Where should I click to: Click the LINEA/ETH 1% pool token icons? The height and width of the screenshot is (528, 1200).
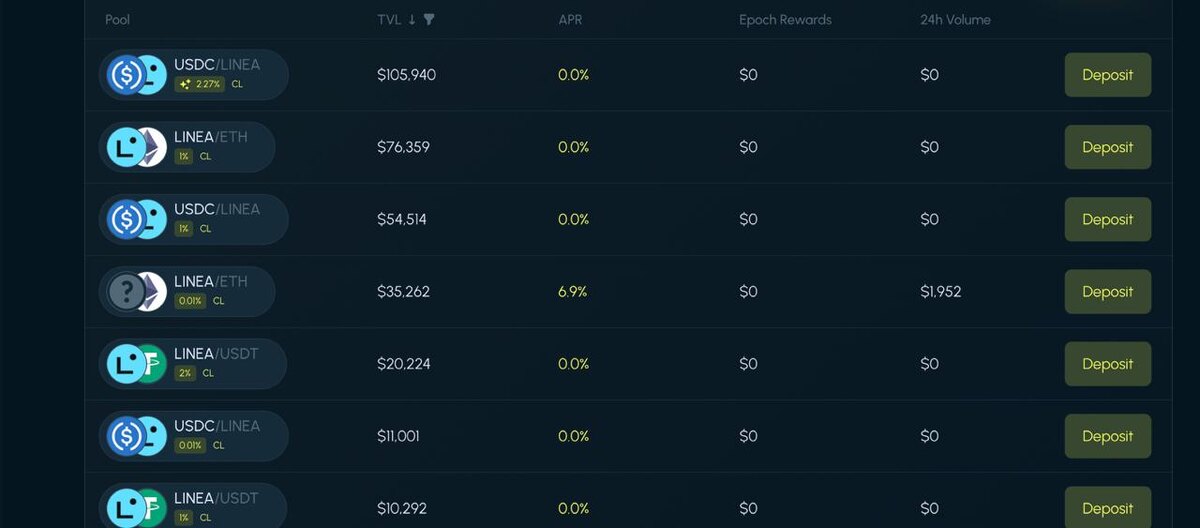(137, 147)
